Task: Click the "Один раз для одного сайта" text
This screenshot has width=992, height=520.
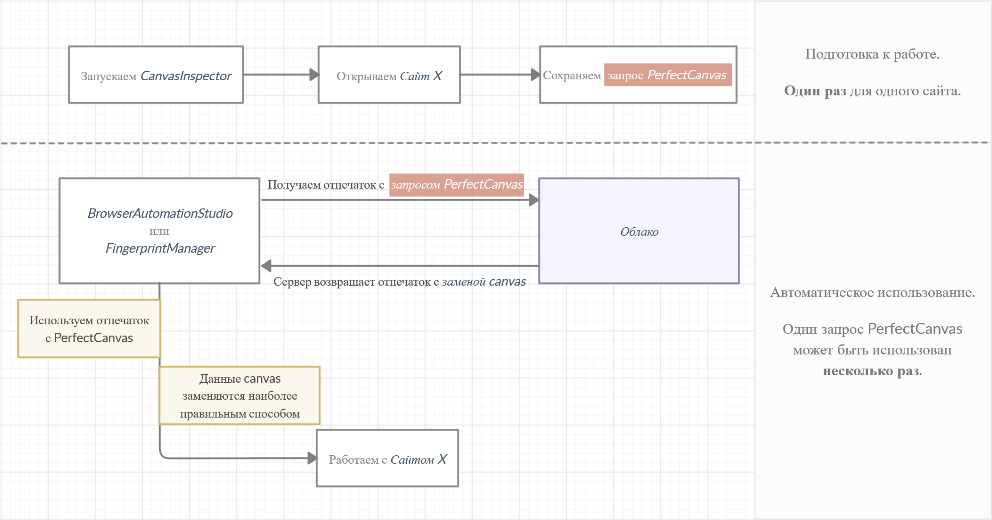Action: [872, 90]
